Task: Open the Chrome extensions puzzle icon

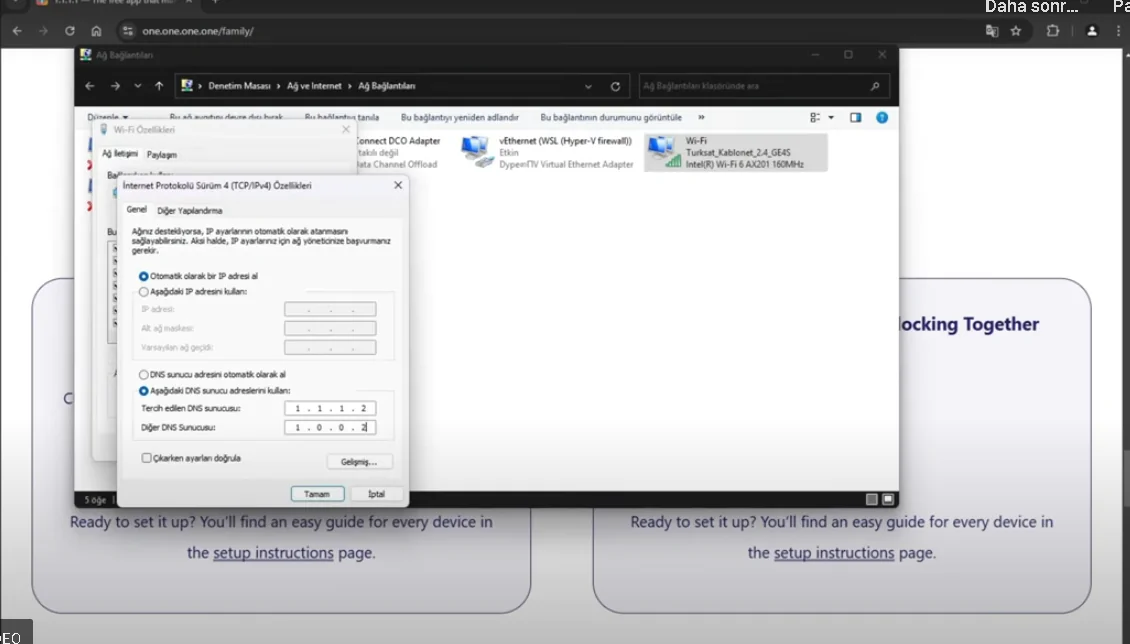Action: click(x=1052, y=31)
